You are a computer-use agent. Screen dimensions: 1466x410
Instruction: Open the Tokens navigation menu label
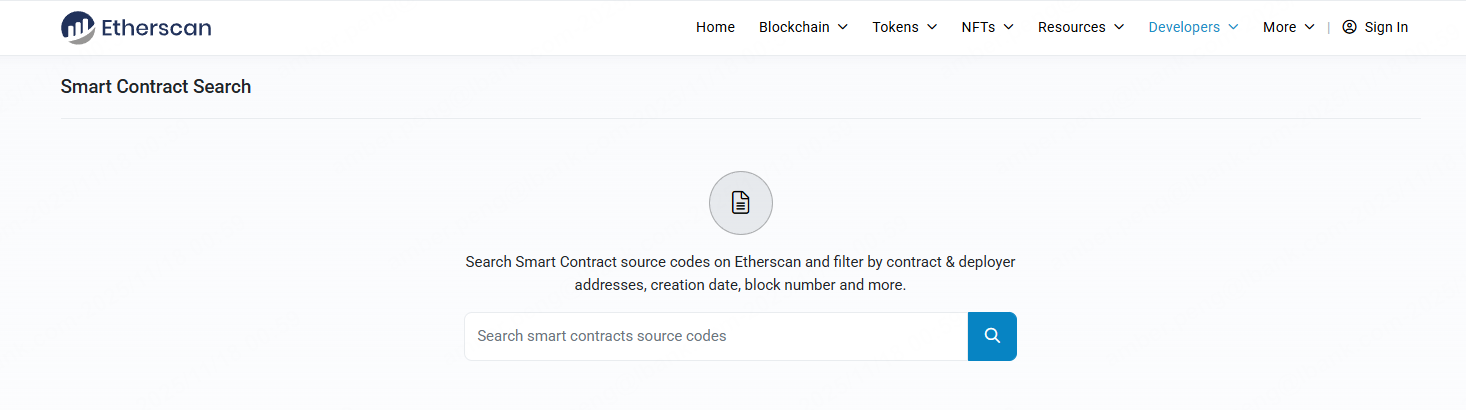click(895, 27)
